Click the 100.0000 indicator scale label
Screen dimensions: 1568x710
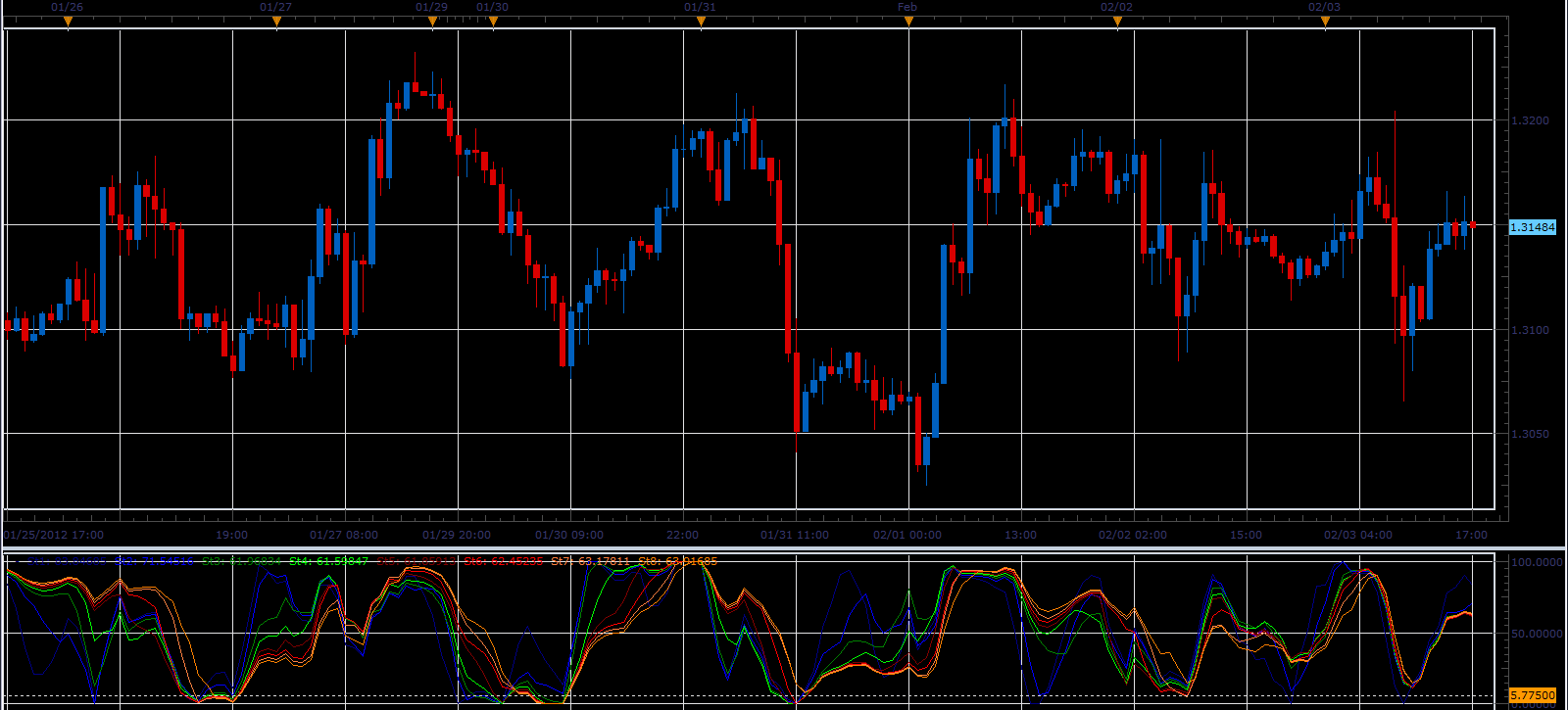click(1537, 562)
